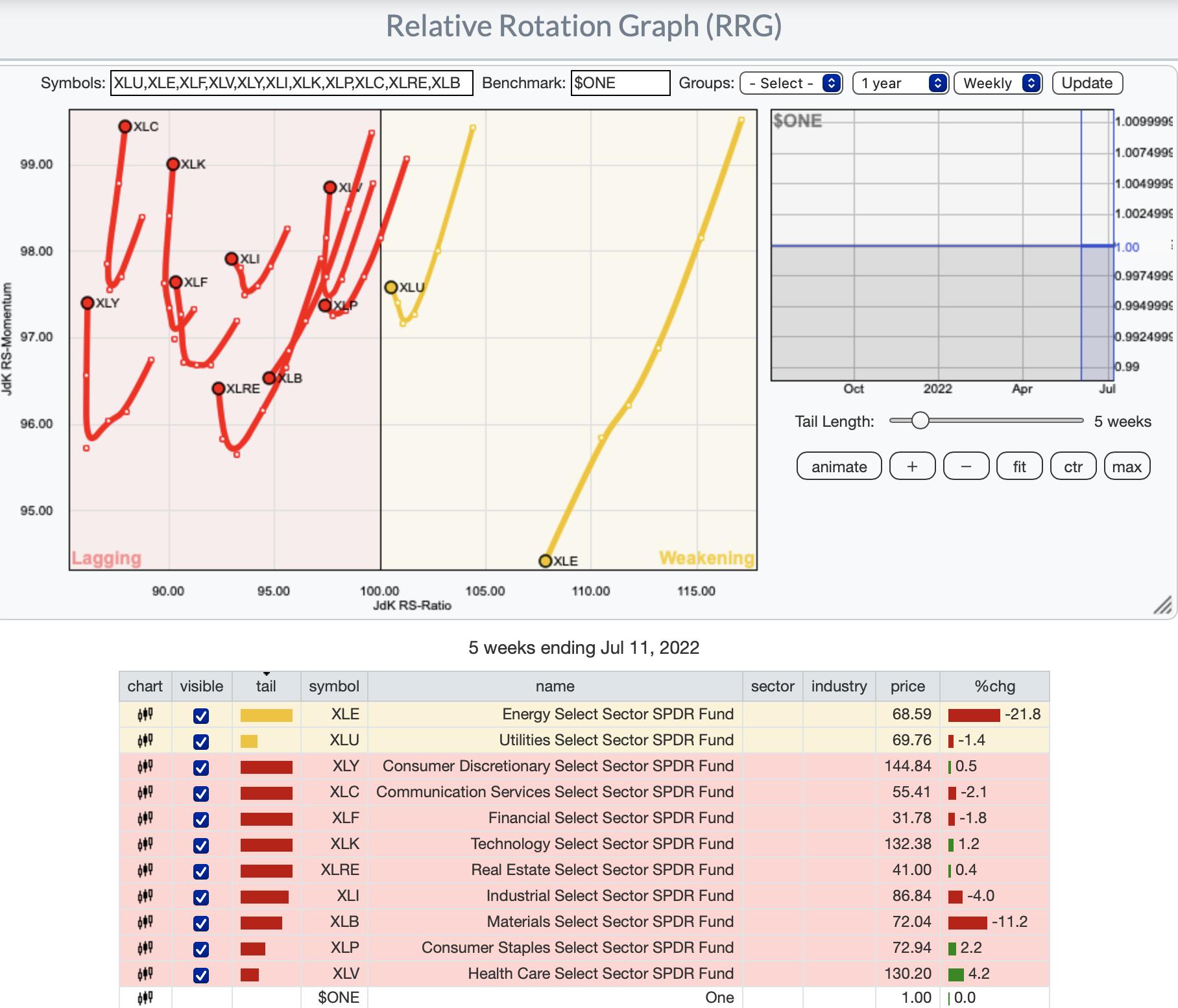Click the XLC data point on graph
1178x1008 pixels.
tap(125, 126)
